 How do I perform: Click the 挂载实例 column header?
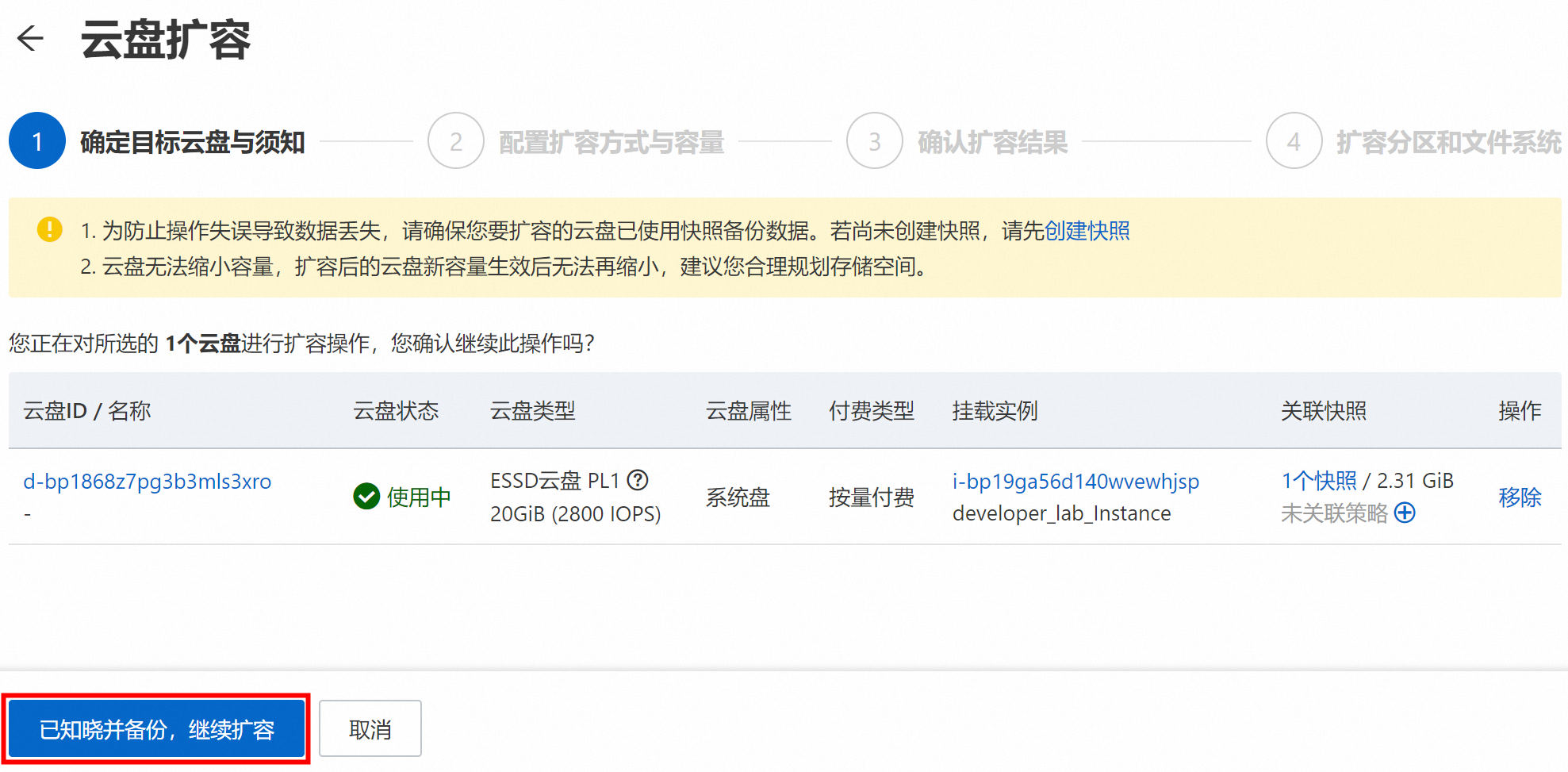(x=995, y=411)
